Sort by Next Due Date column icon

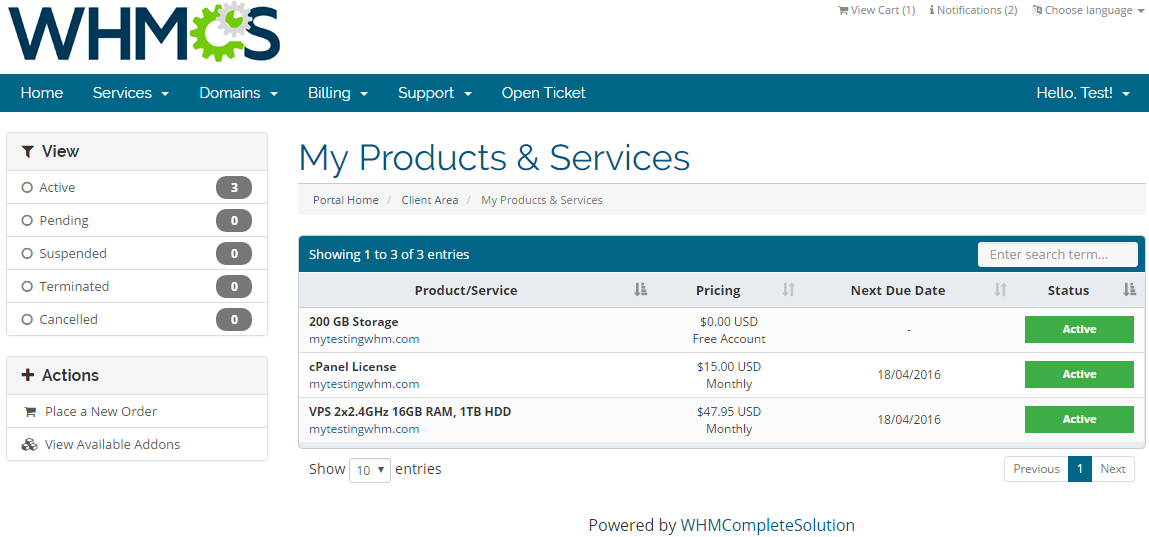click(x=1000, y=290)
